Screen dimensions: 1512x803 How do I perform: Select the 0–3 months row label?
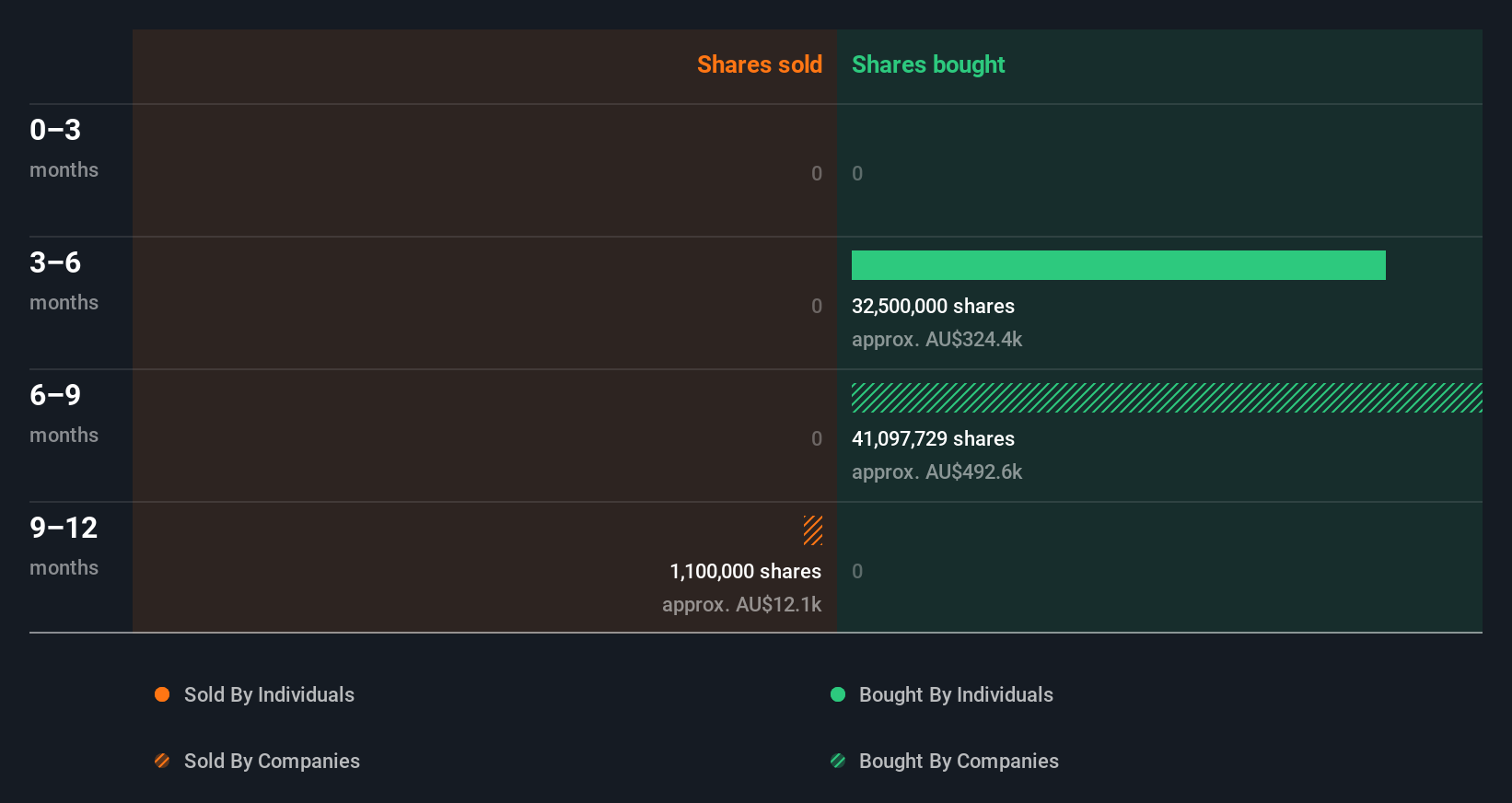64,148
